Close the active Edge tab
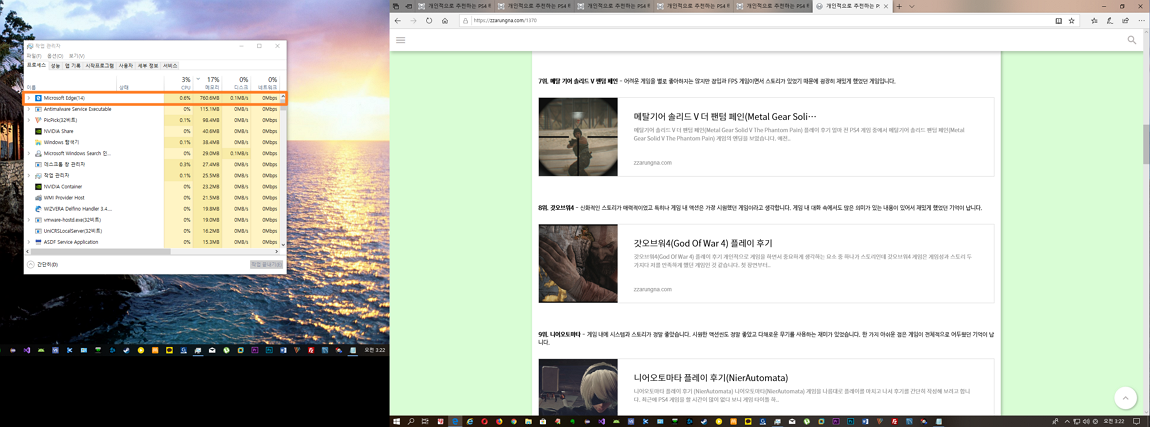Image resolution: width=1150 pixels, height=427 pixels. click(887, 6)
